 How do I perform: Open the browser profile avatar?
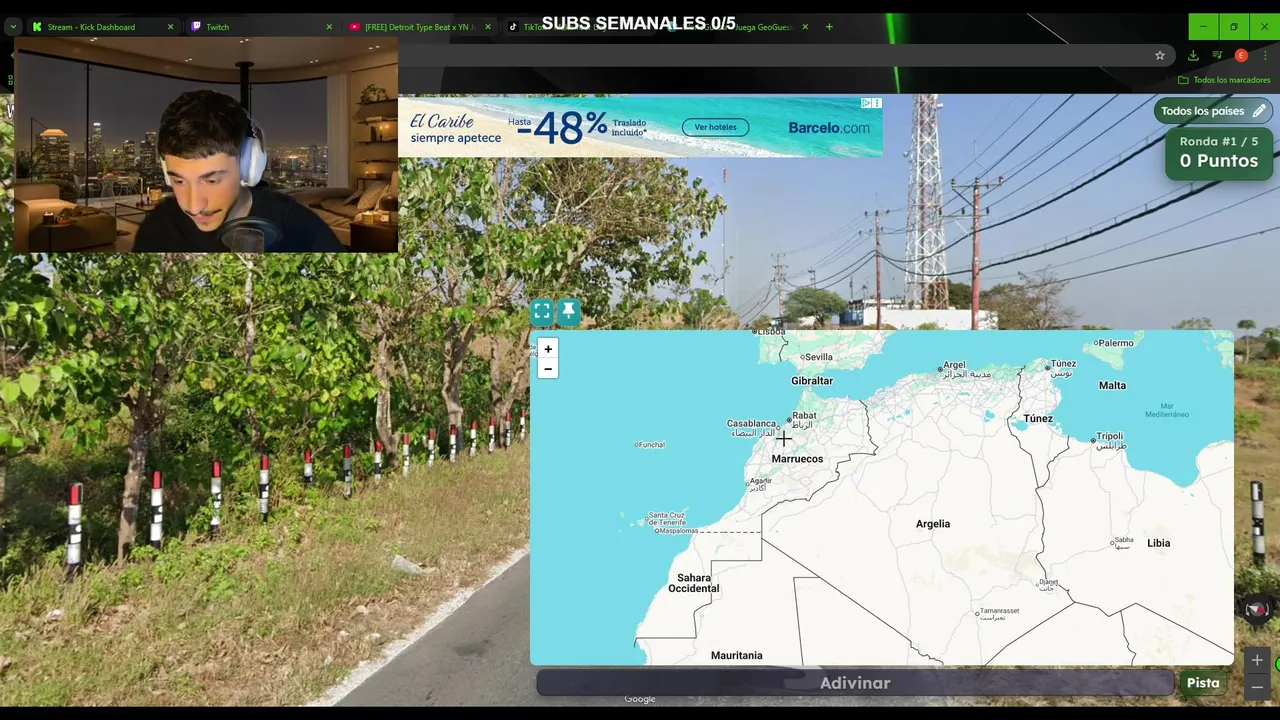pyautogui.click(x=1241, y=56)
